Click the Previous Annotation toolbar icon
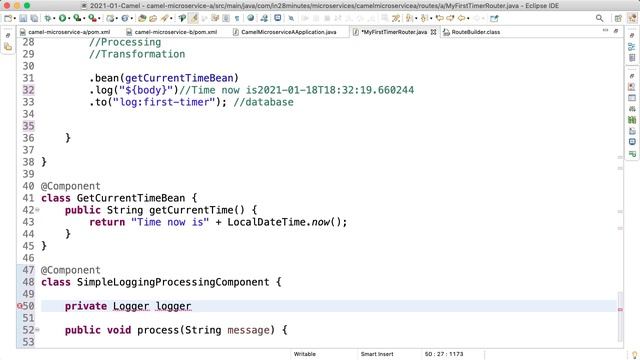The image size is (640, 360). click(424, 18)
